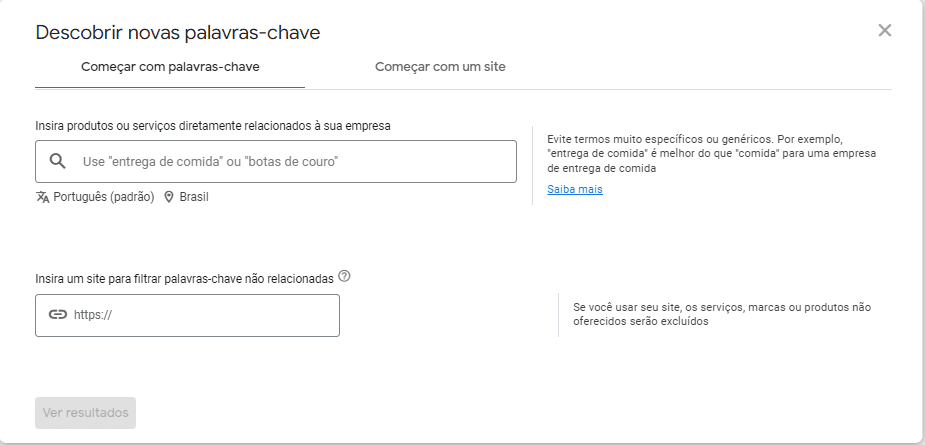Viewport: 925px width, 445px height.
Task: Change the 'Brasil' location setting
Action: coord(194,197)
